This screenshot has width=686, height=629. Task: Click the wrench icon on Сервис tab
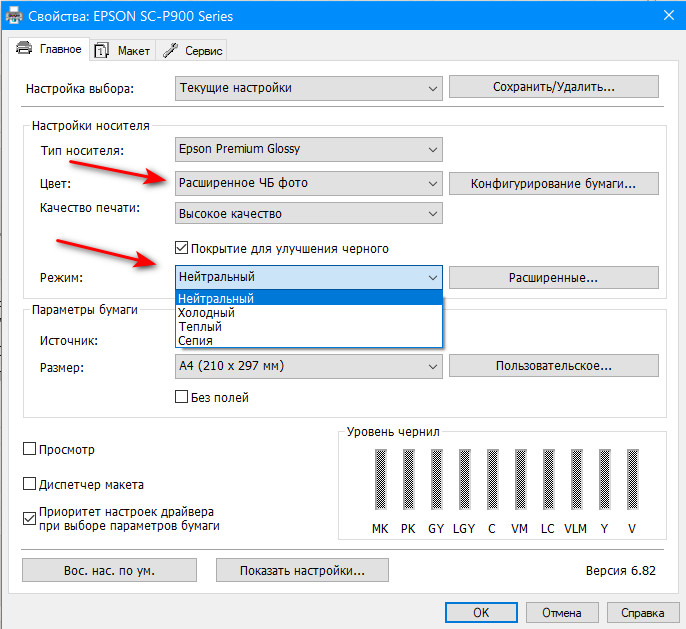point(170,51)
